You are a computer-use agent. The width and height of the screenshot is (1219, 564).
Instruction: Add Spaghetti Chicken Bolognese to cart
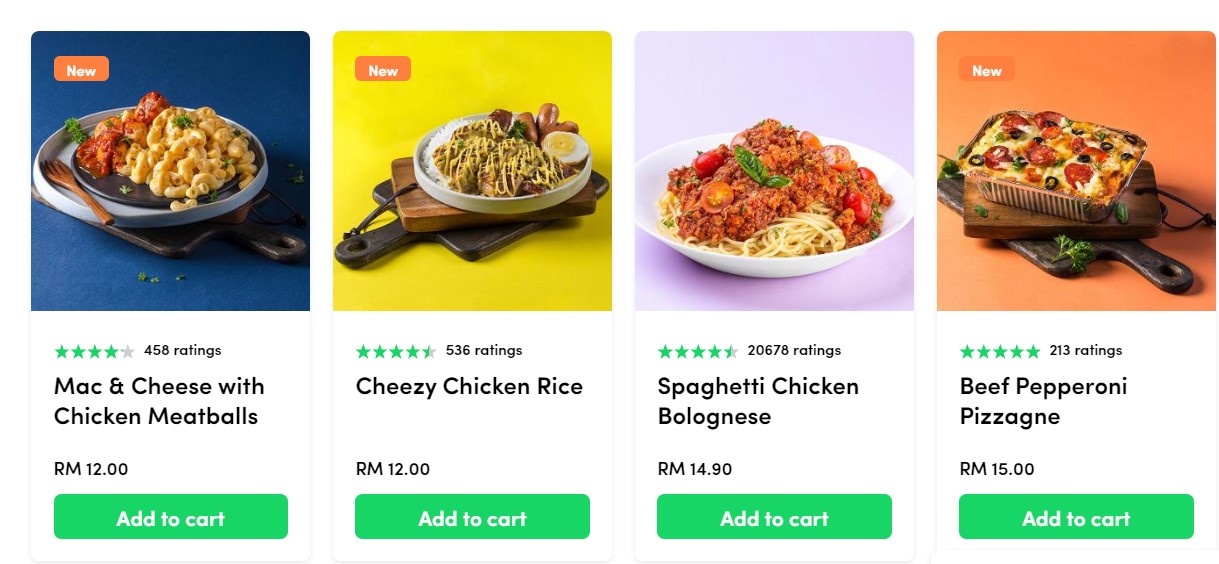point(774,517)
